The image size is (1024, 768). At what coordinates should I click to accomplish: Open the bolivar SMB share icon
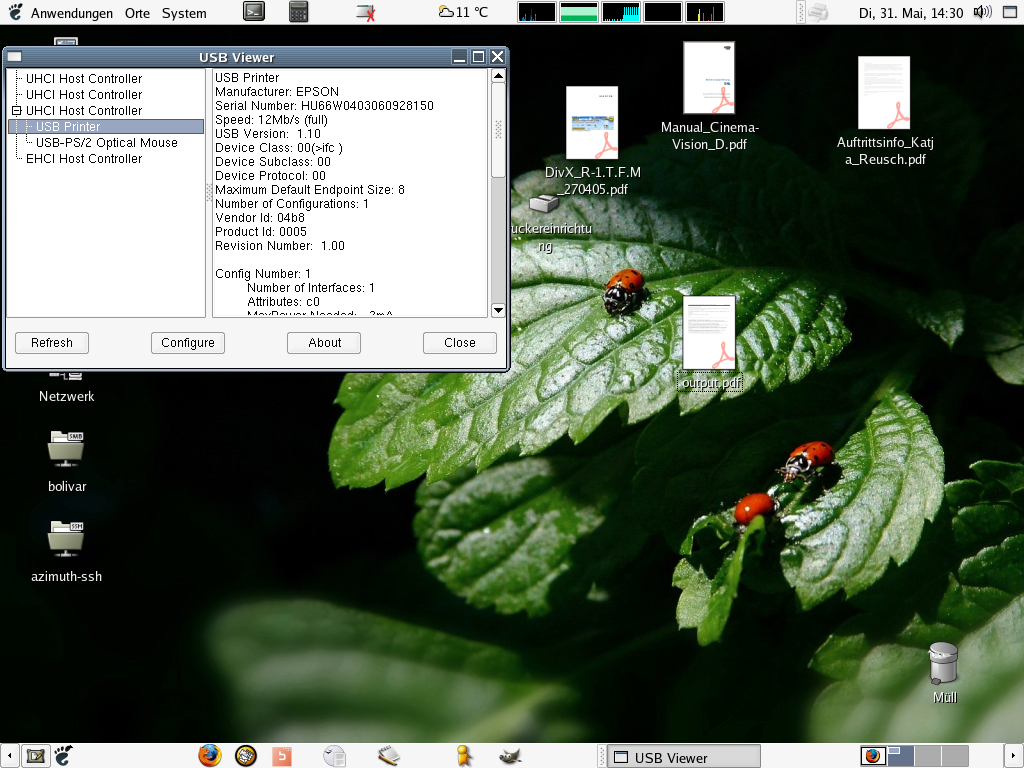tap(66, 449)
